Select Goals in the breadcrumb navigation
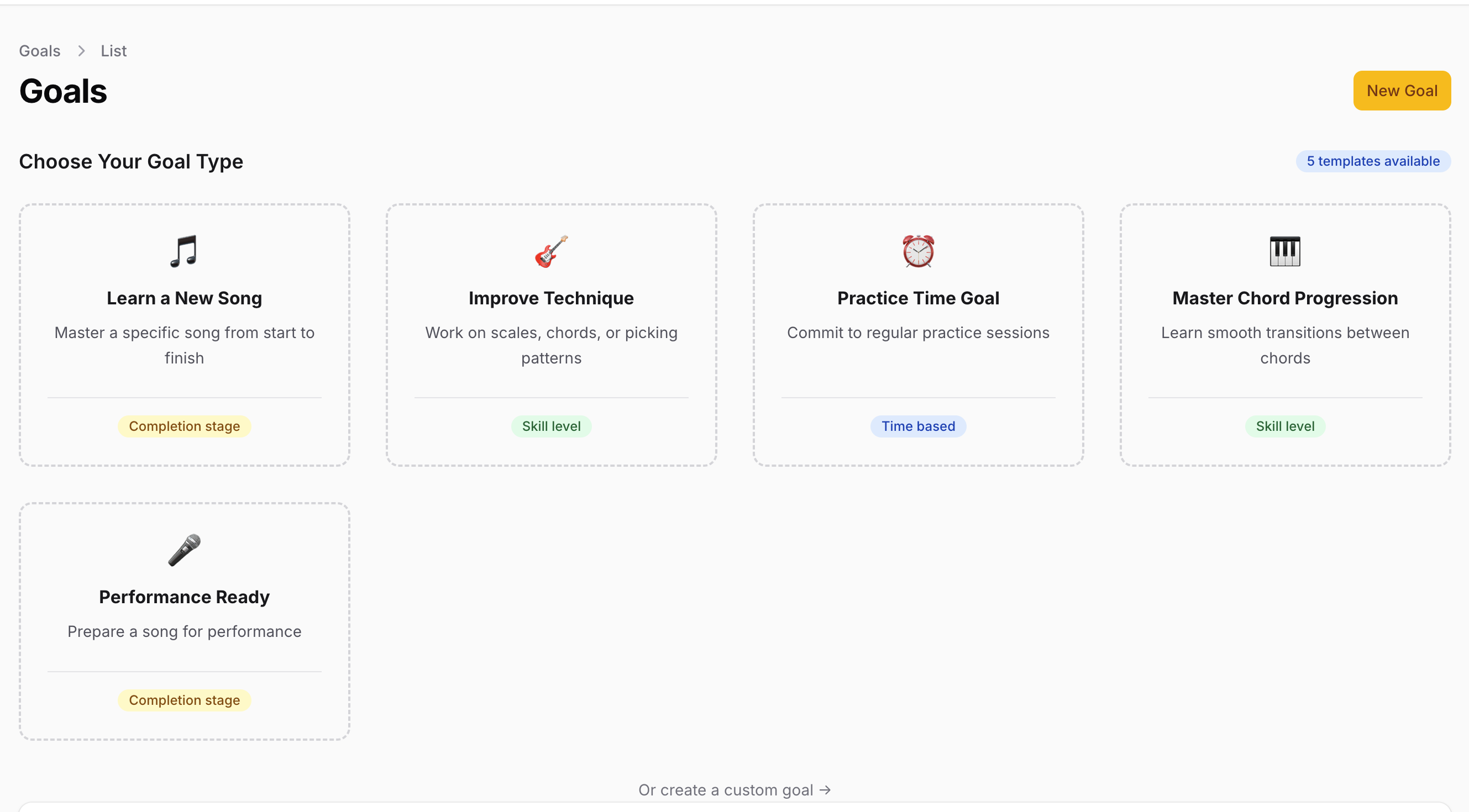Viewport: 1469px width, 812px height. 39,51
